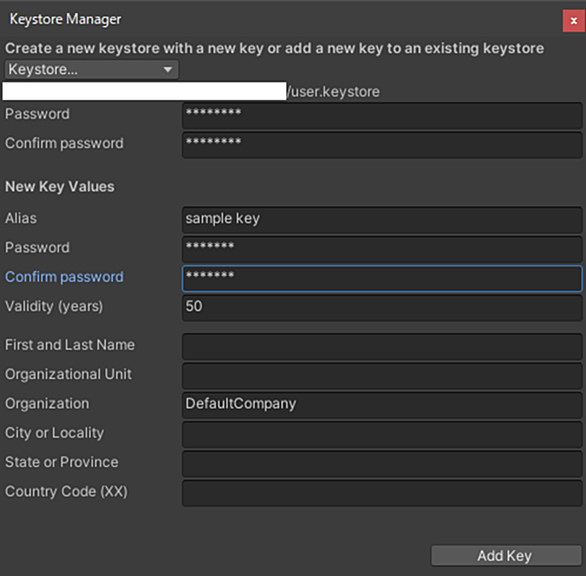This screenshot has height=576, width=586.
Task: Focus the Country Code (XX) field
Action: (382, 493)
